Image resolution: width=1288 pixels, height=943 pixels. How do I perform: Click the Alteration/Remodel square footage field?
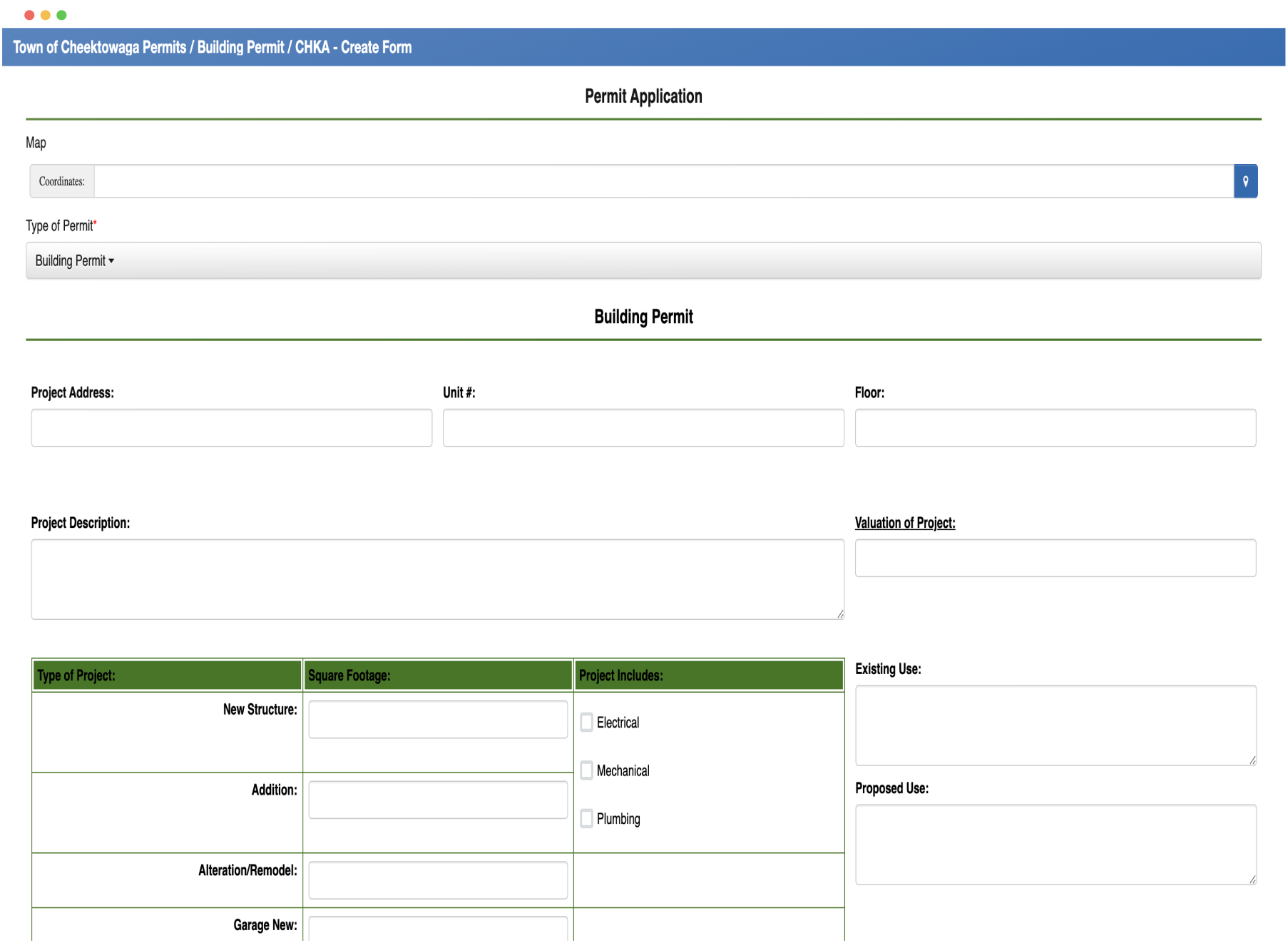(x=437, y=880)
